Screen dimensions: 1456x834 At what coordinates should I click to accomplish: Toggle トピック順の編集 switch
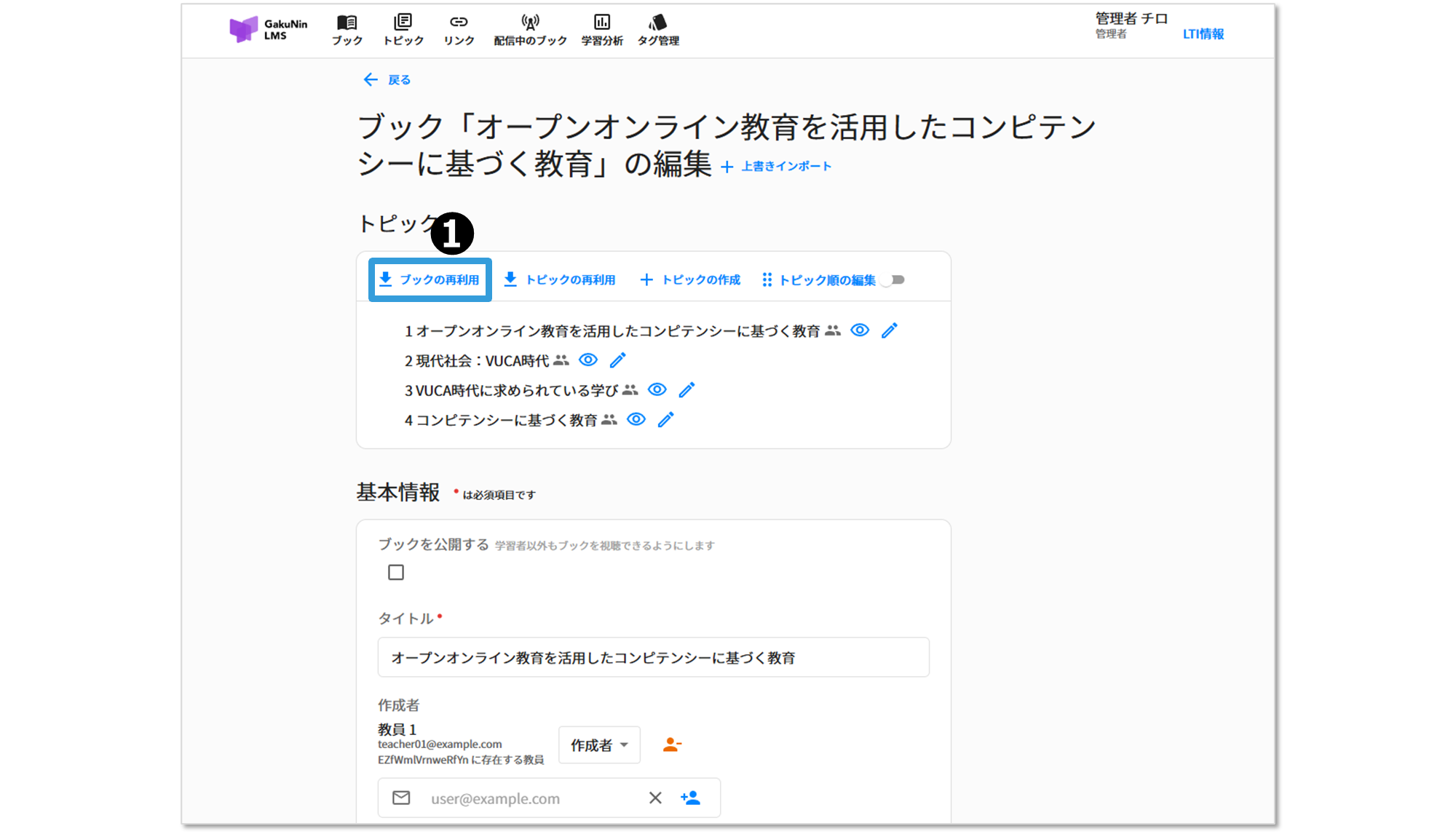click(893, 279)
